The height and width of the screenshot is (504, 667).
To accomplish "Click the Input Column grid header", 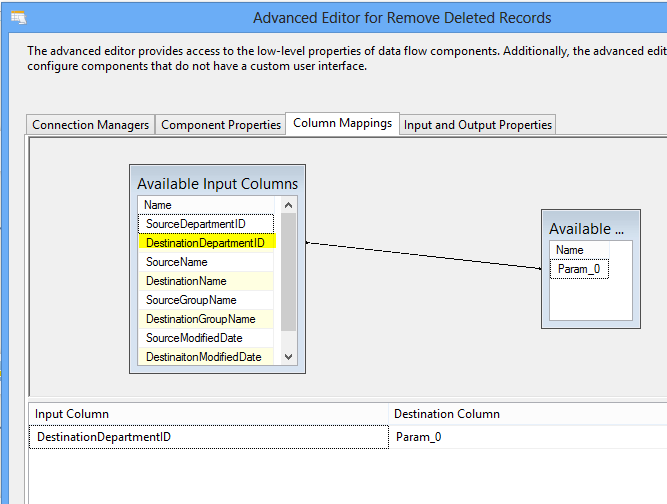I will (x=208, y=413).
